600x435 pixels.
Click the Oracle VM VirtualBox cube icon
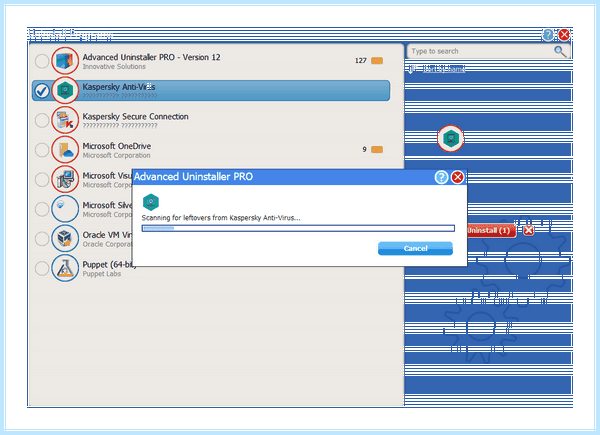pos(65,238)
